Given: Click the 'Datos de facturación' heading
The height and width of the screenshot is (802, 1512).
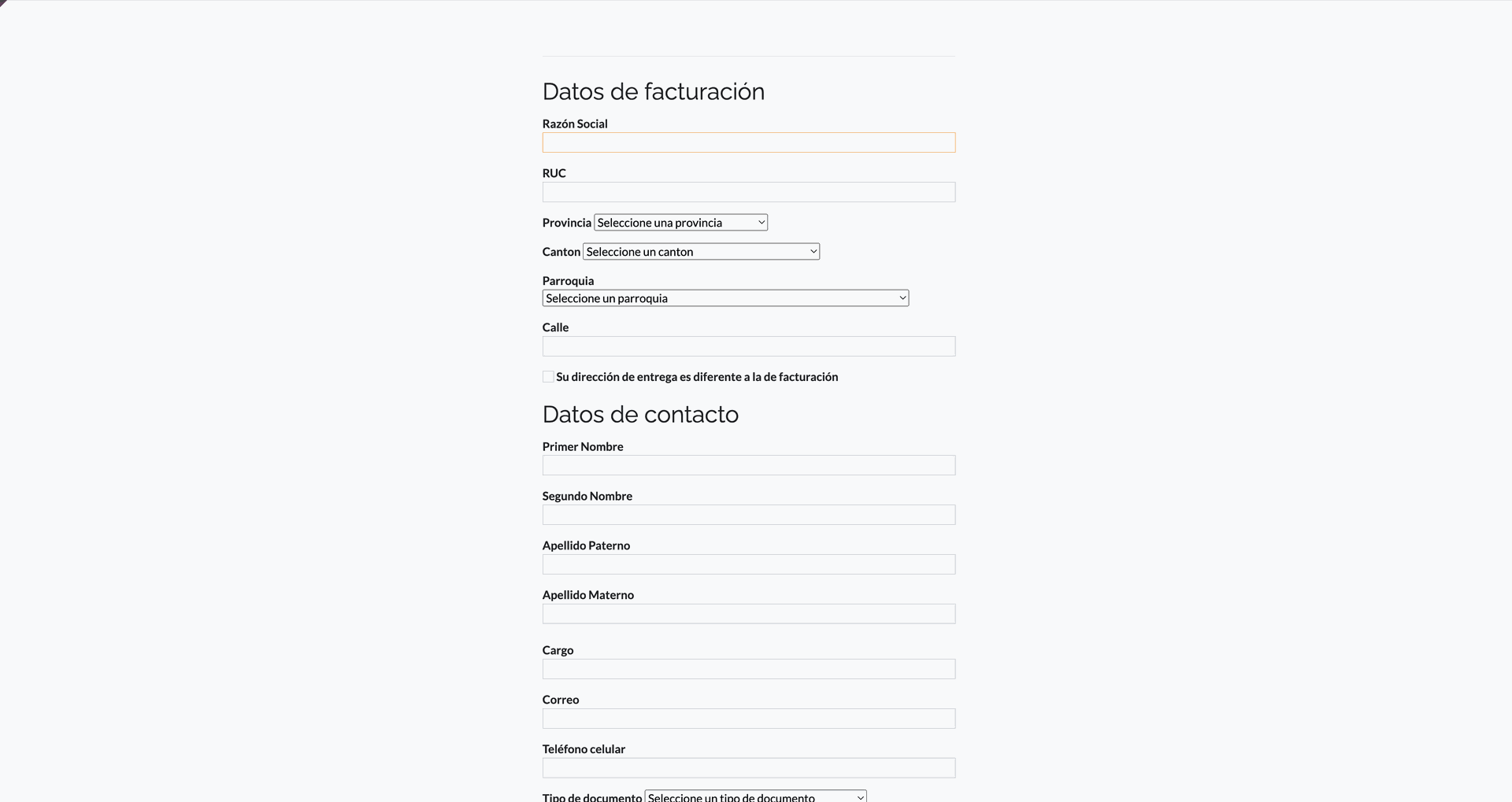Looking at the screenshot, I should (653, 91).
